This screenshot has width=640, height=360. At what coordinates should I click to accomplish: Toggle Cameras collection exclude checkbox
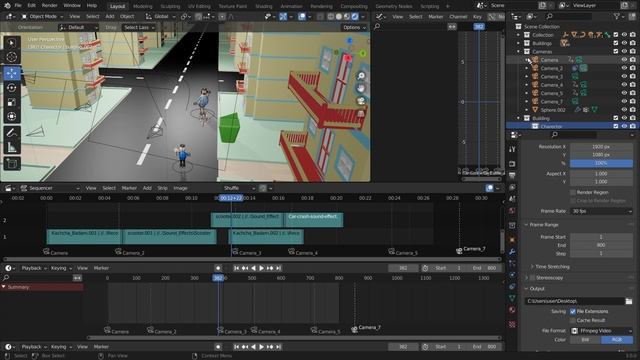(616, 51)
